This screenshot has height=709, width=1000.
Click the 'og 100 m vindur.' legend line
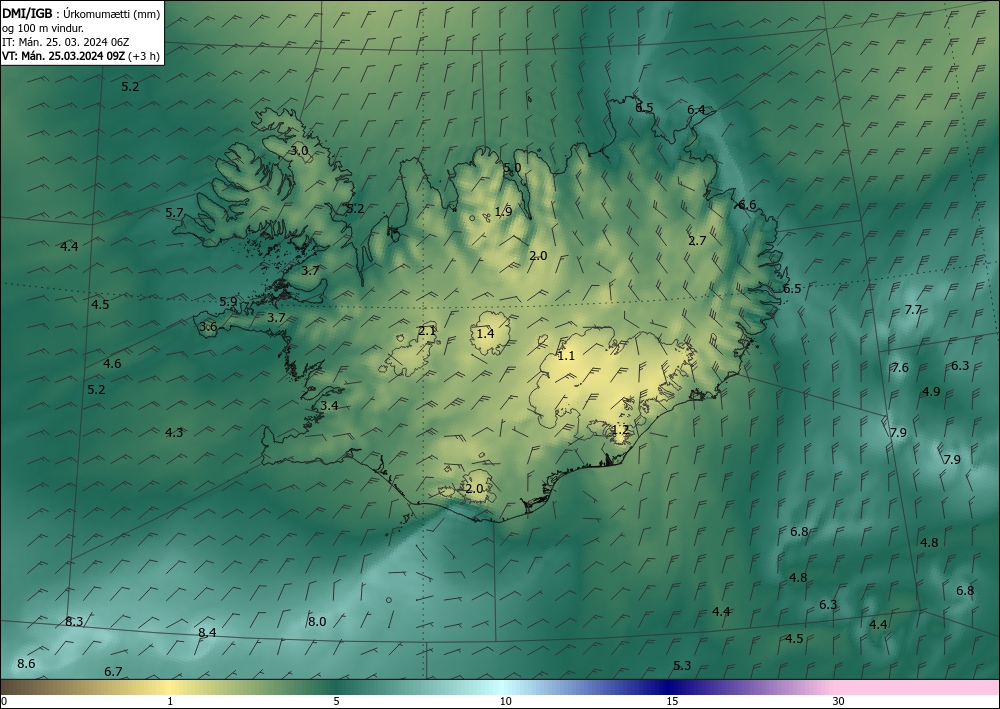[x=43, y=28]
